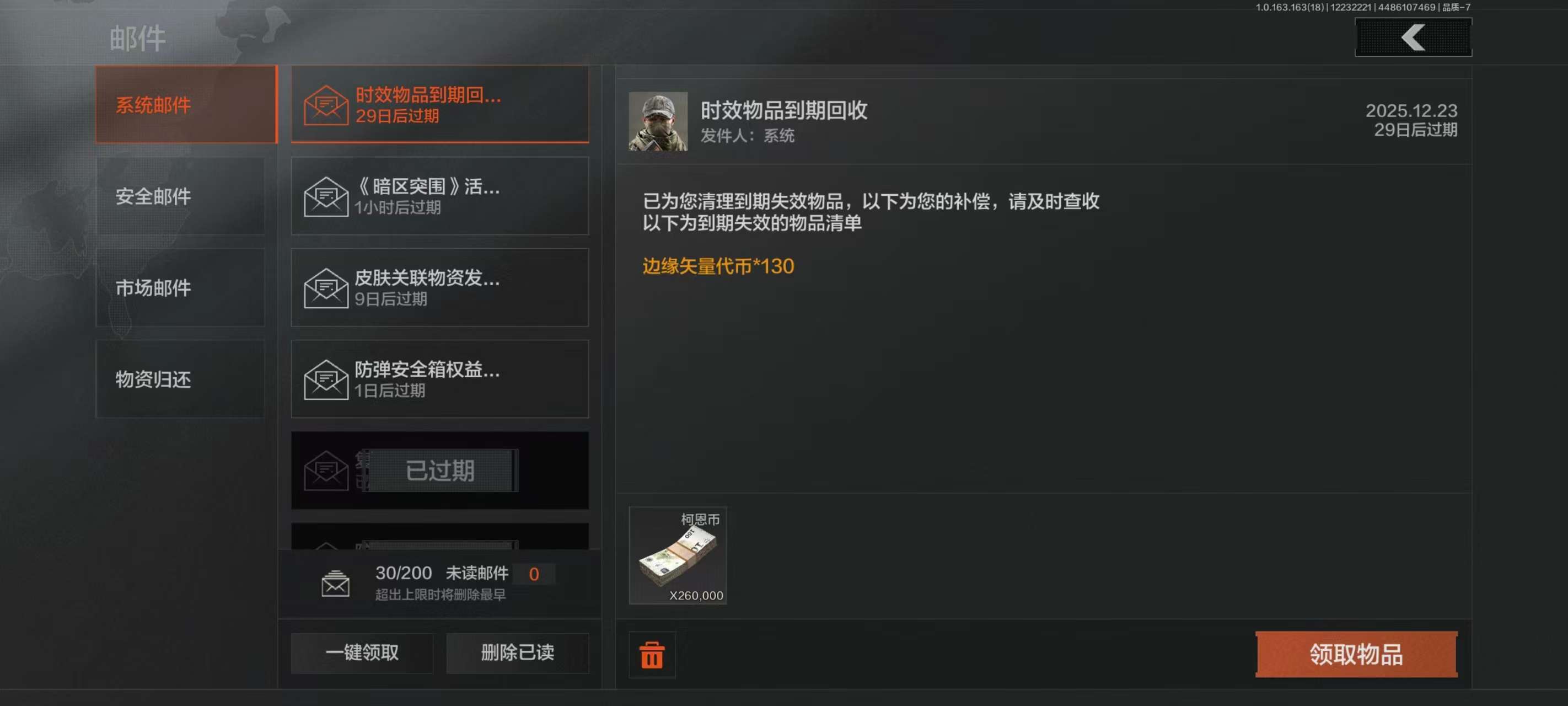Switch to 系统邮件 tab
This screenshot has height=706, width=1568.
tap(186, 105)
